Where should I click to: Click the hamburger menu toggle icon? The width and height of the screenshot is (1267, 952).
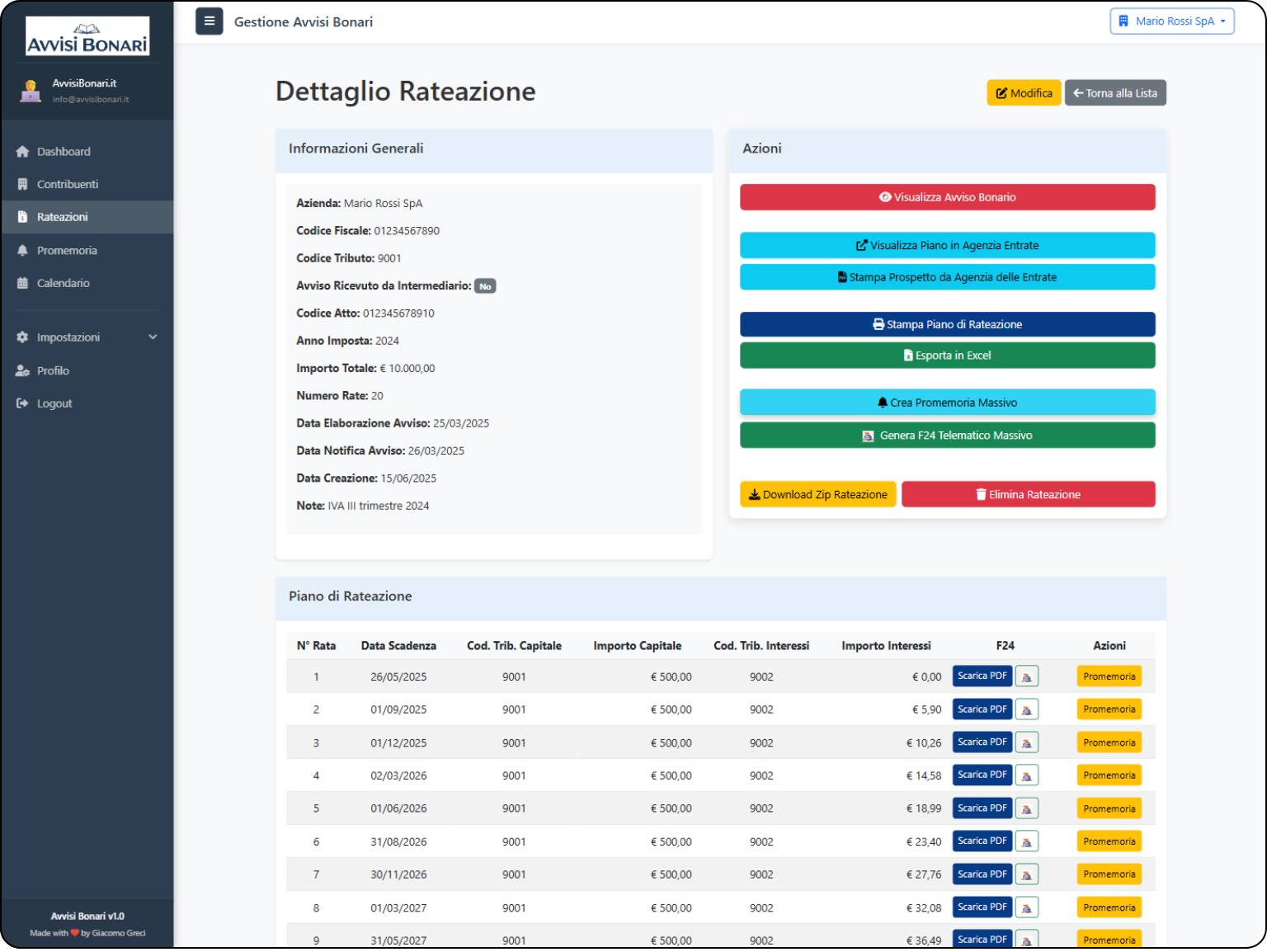coord(209,21)
